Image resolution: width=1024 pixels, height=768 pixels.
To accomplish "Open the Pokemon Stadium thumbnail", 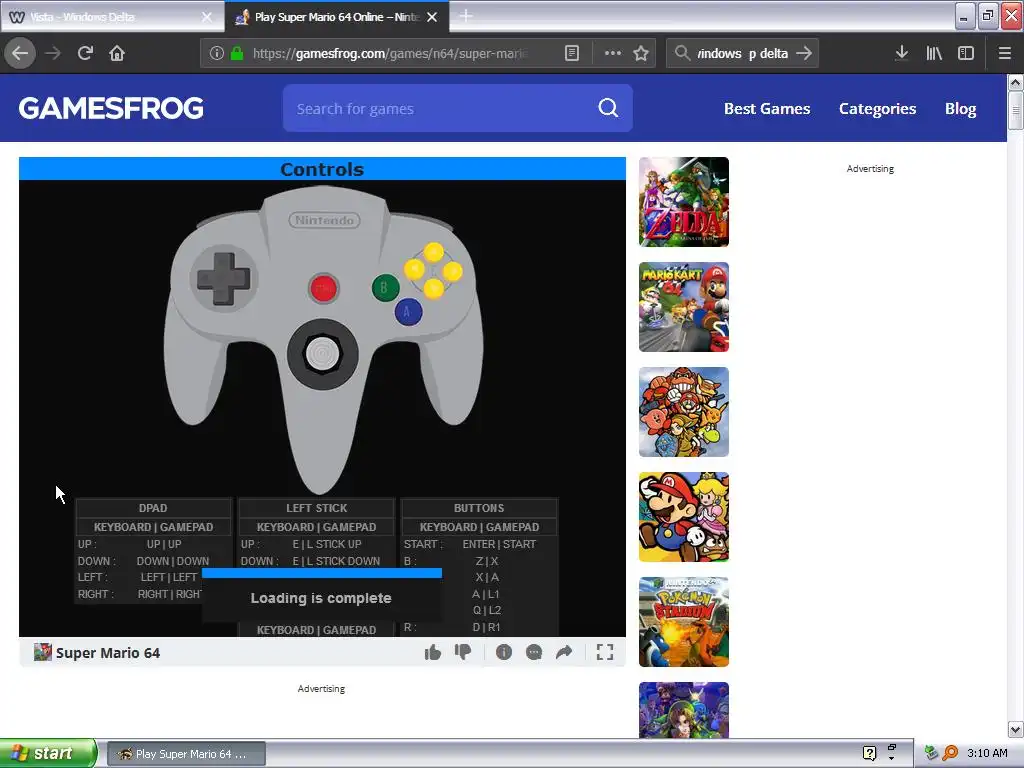I will (684, 622).
